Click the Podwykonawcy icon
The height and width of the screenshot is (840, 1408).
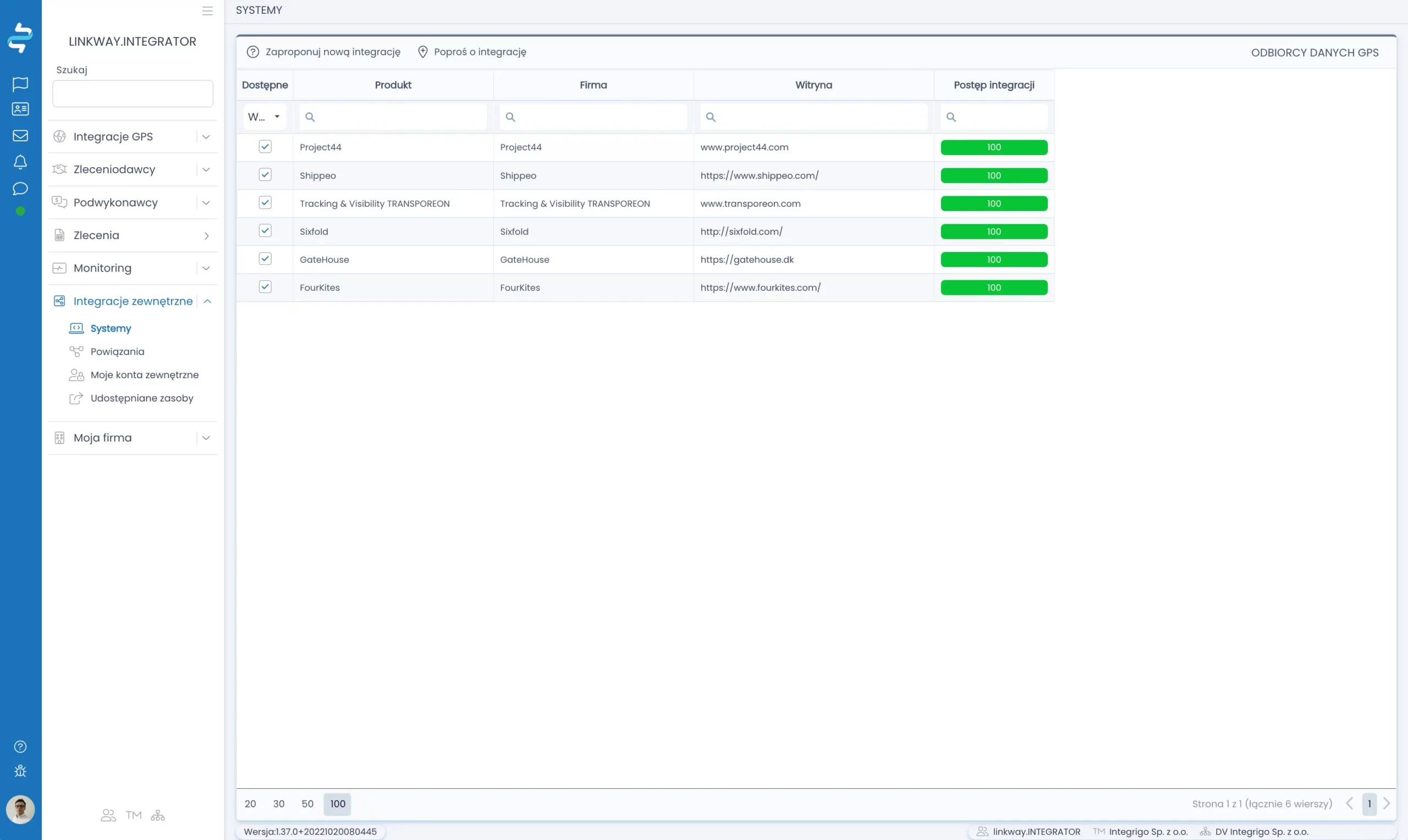[59, 202]
